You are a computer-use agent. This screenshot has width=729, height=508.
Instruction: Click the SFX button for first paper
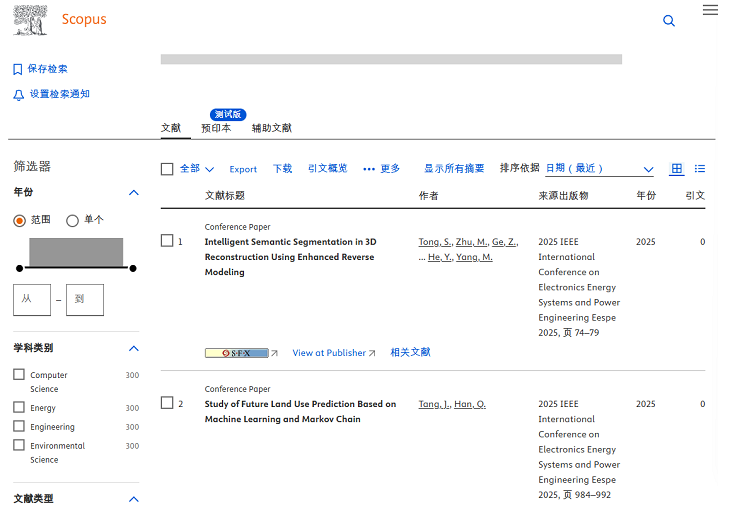(237, 353)
